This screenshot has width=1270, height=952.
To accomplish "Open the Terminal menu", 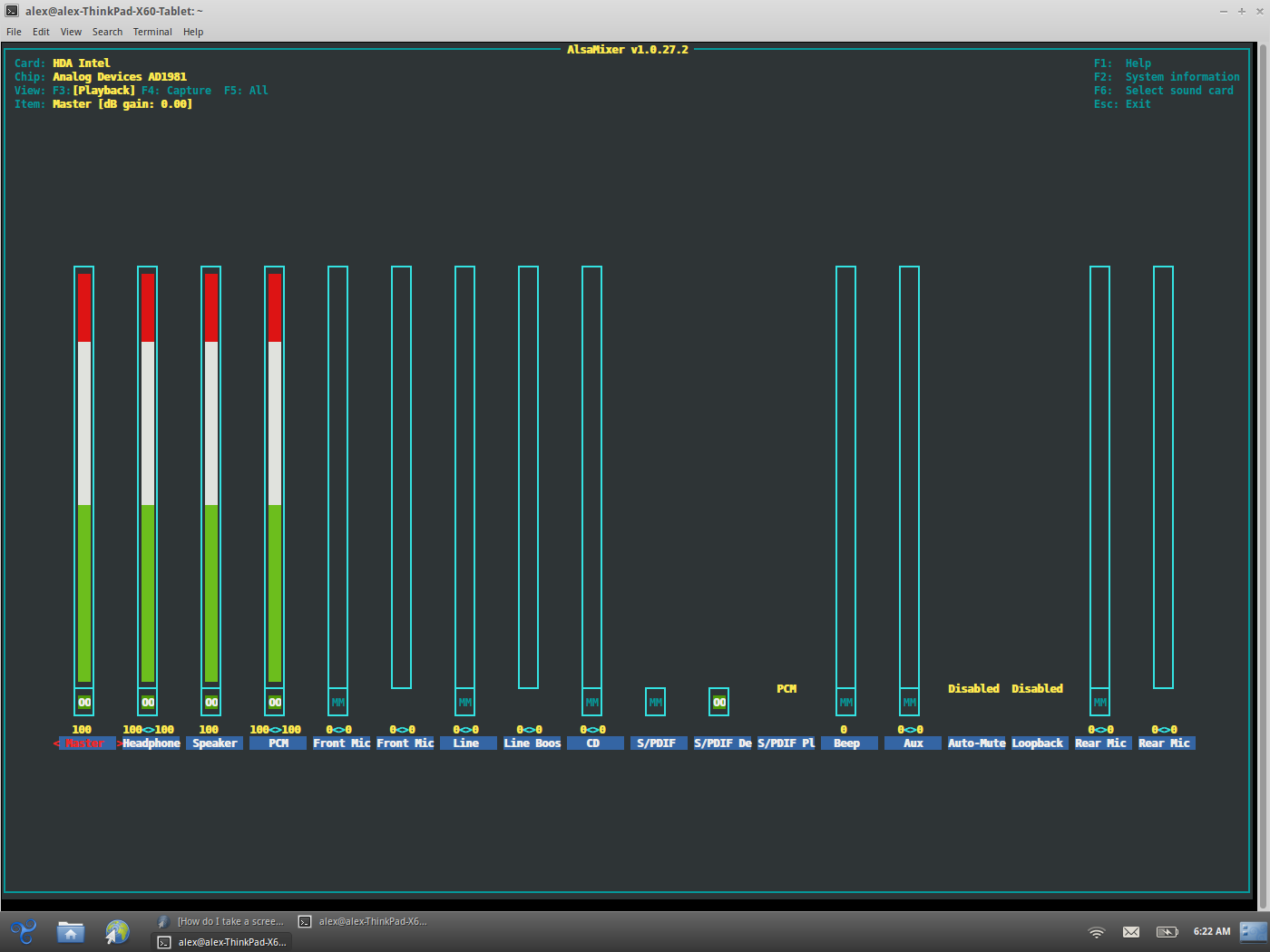I will (x=152, y=32).
